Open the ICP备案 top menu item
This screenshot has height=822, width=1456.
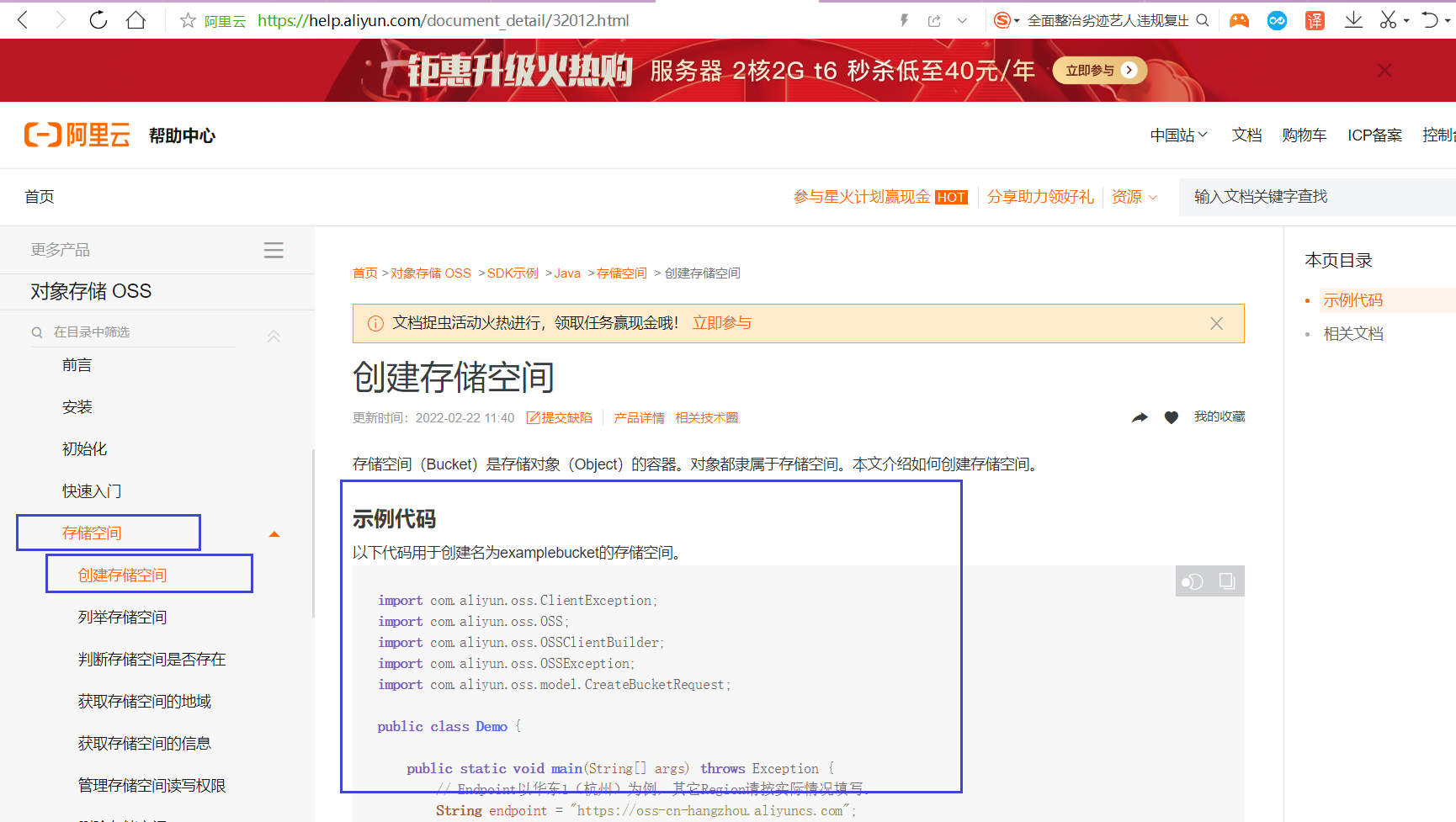(1374, 135)
